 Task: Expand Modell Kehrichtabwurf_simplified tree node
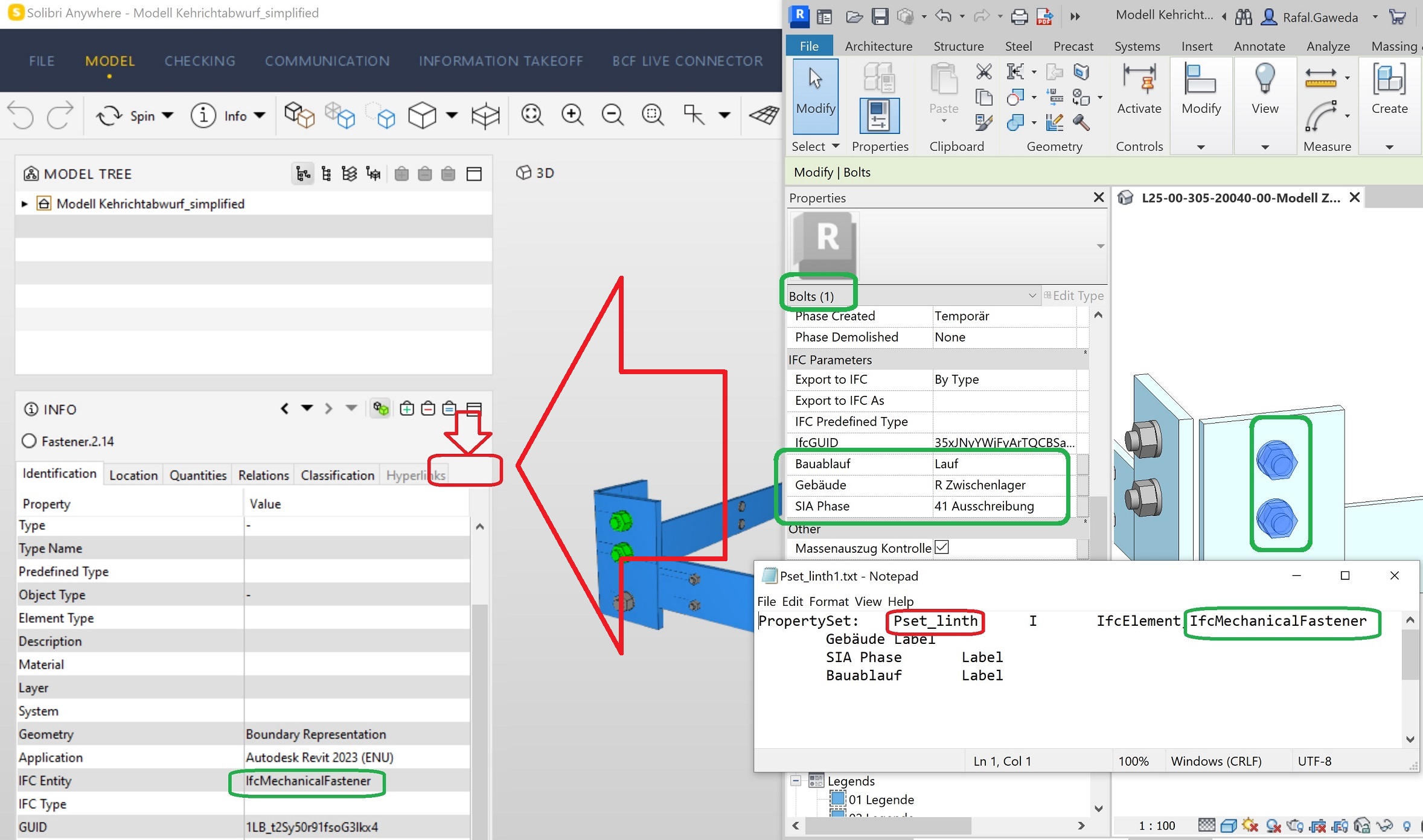tap(24, 204)
